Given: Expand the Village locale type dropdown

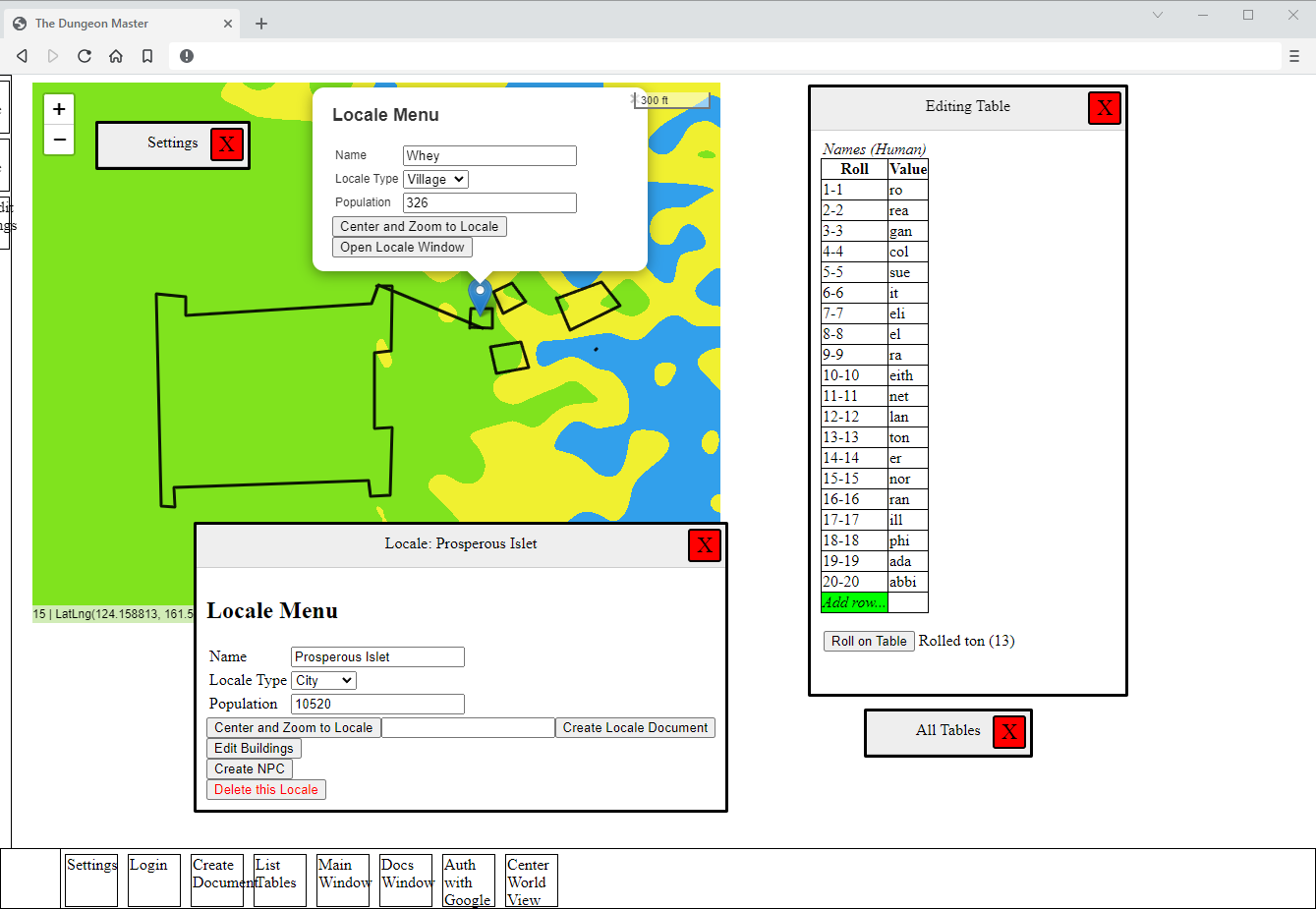Looking at the screenshot, I should [x=436, y=179].
